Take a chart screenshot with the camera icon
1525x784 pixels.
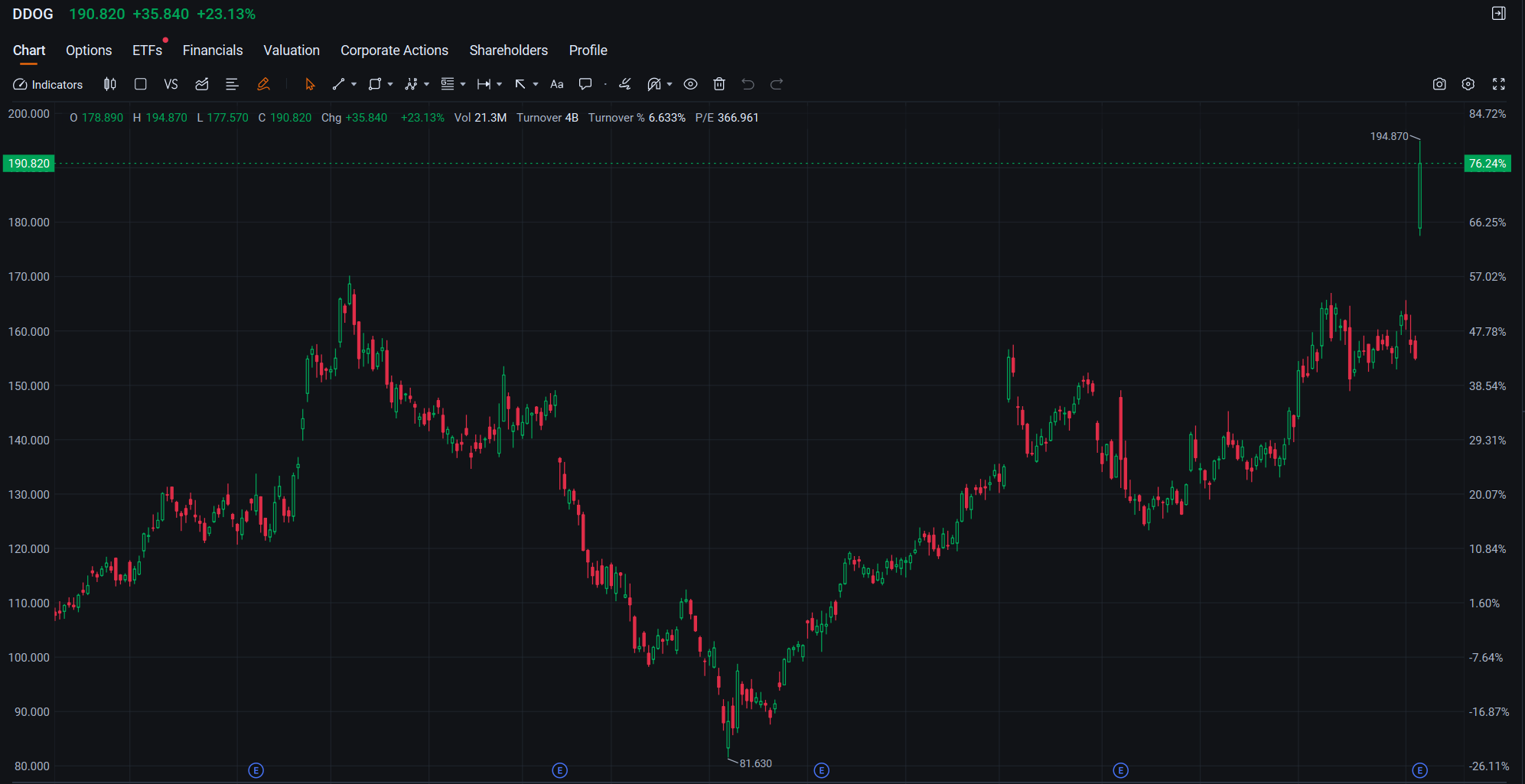pyautogui.click(x=1439, y=84)
